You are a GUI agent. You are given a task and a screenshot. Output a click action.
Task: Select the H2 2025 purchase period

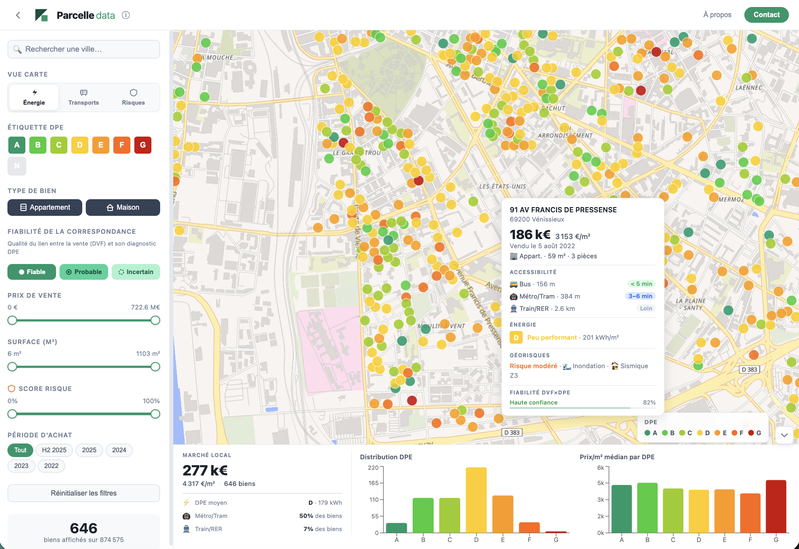54,450
